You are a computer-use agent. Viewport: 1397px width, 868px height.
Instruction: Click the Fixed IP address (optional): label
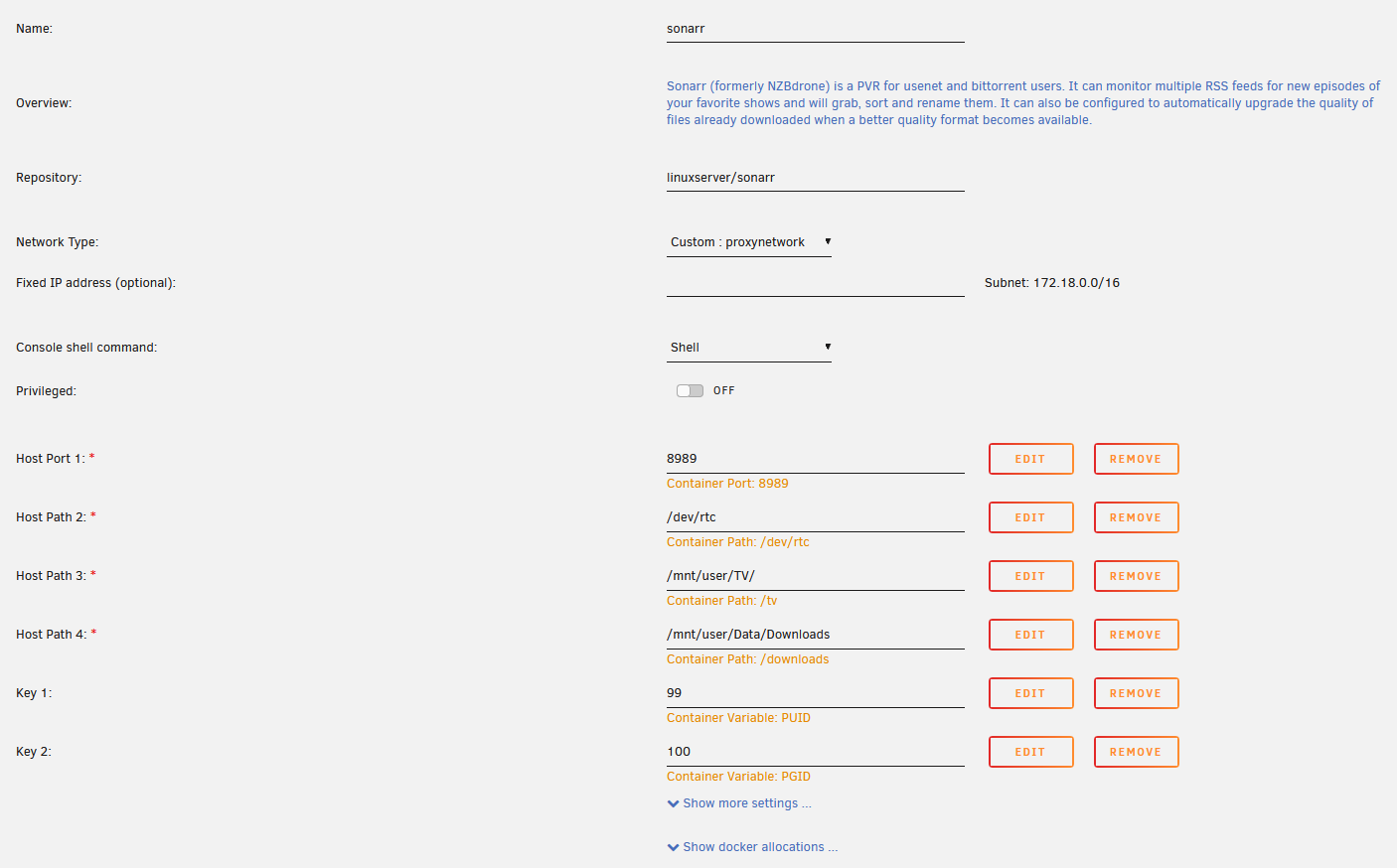tap(95, 283)
